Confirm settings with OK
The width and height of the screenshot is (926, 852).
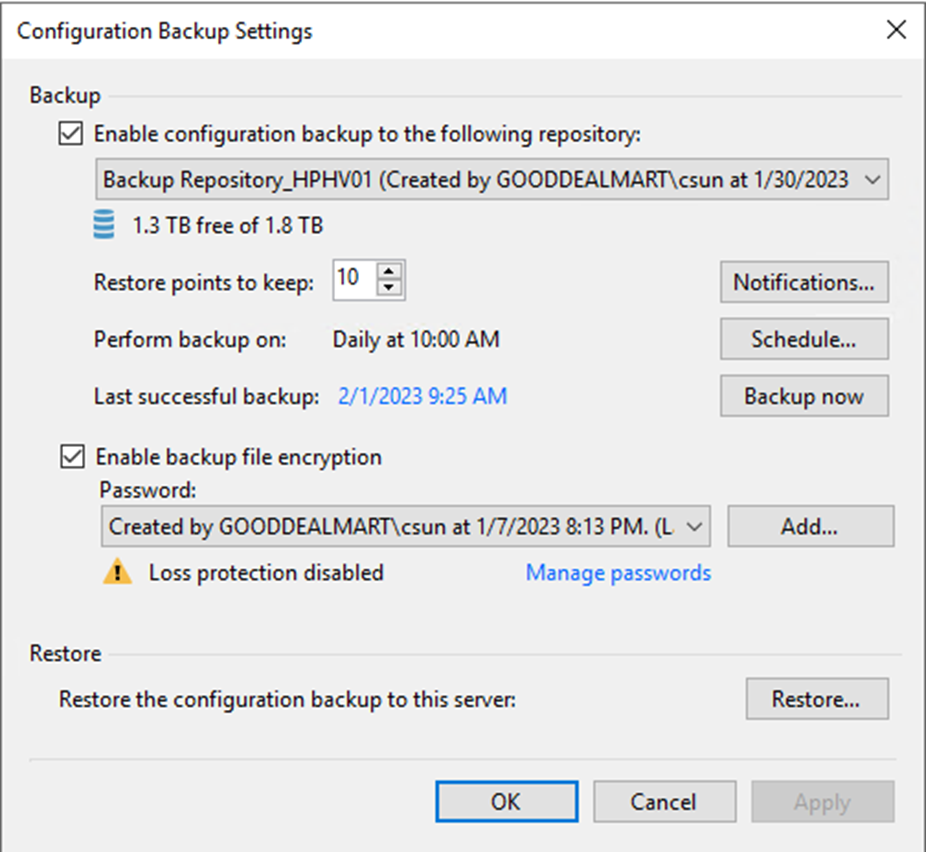506,801
